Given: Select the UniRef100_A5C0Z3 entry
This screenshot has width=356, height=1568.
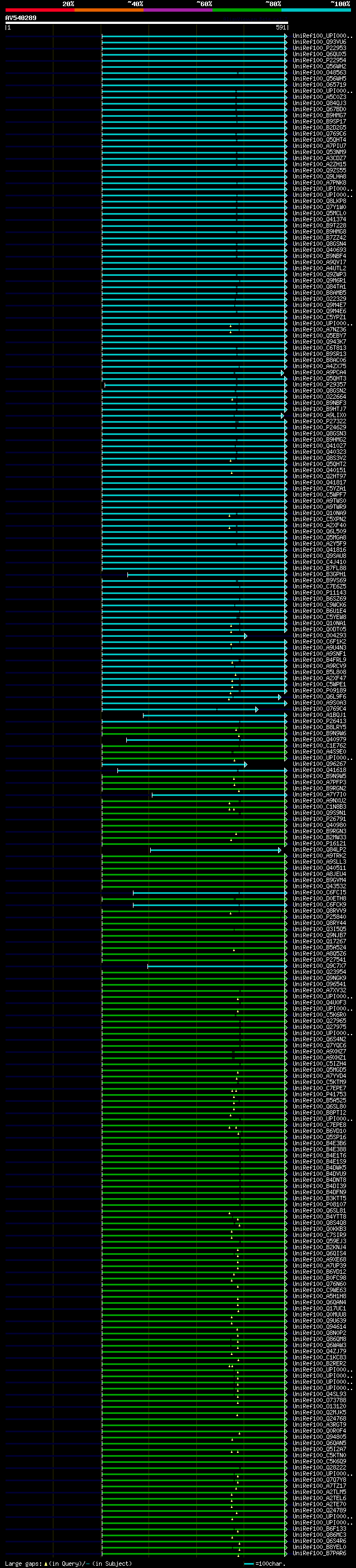Looking at the screenshot, I should coord(319,97).
